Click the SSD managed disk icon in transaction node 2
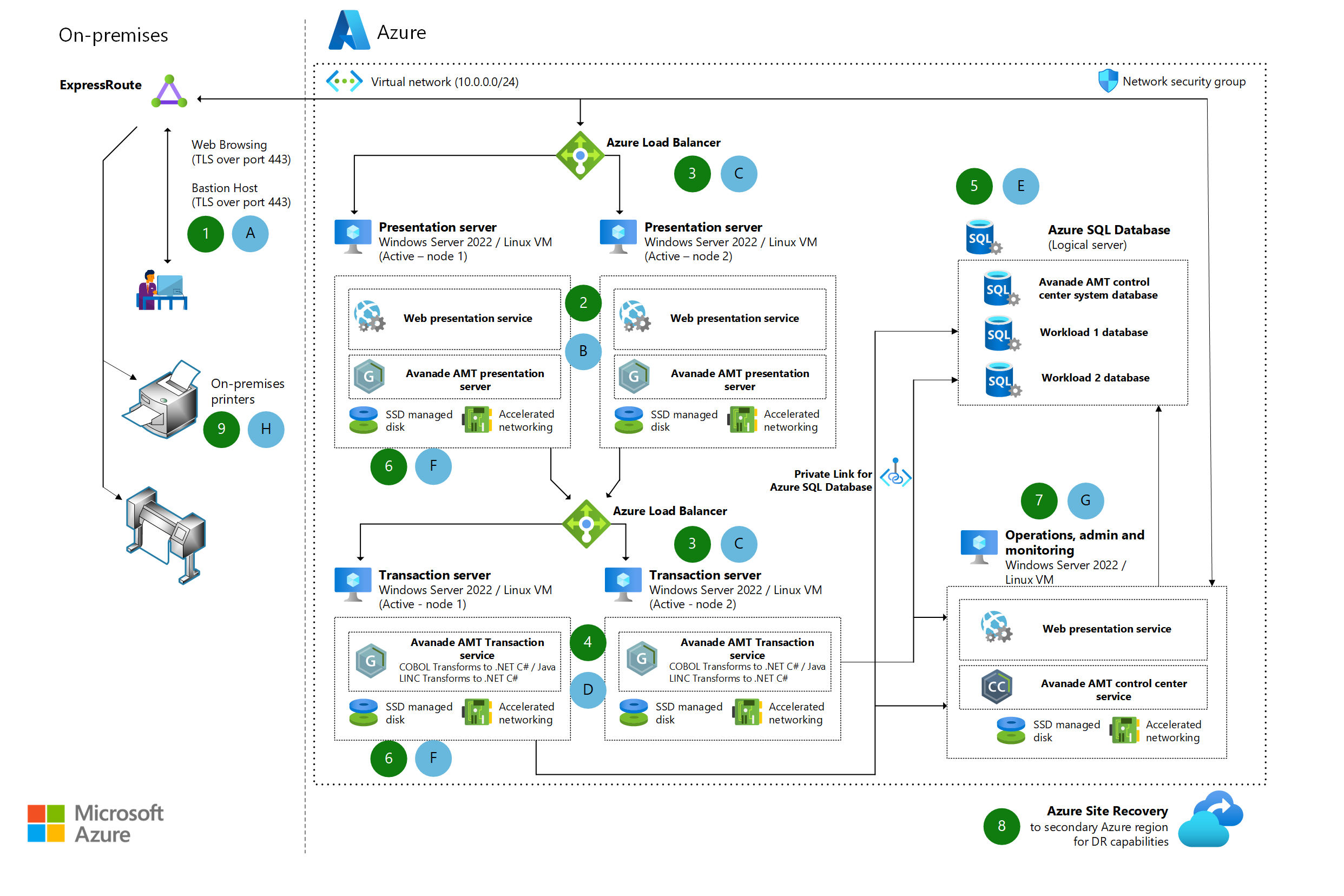 pyautogui.click(x=634, y=713)
